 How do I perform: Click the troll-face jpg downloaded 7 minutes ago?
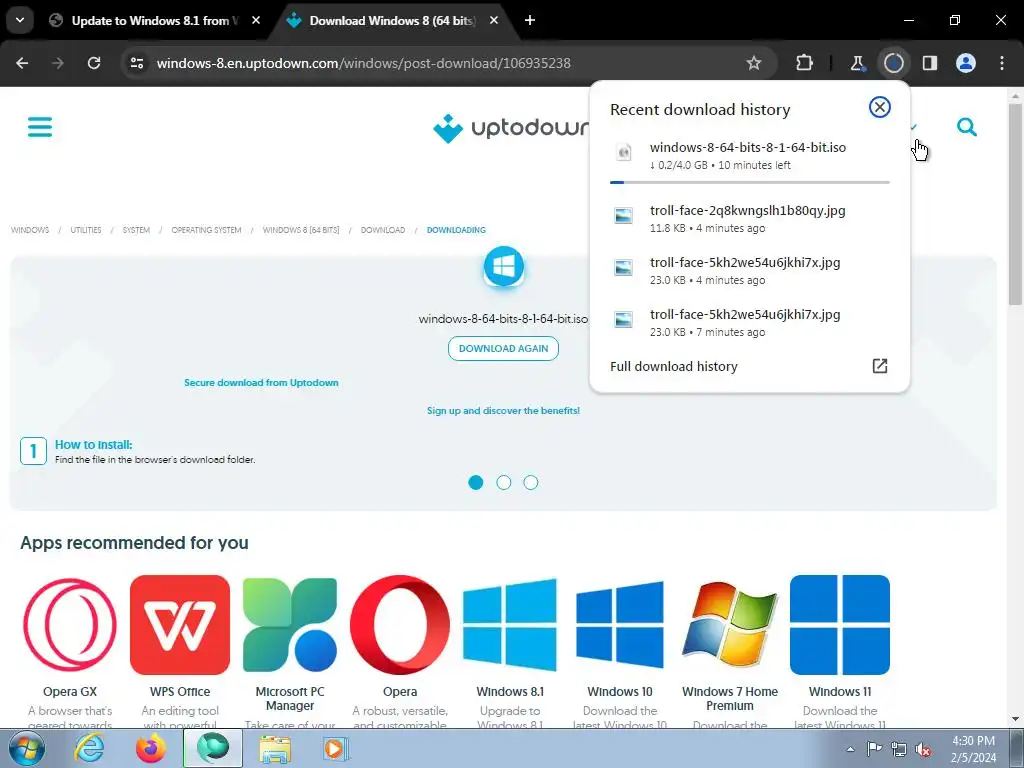coord(749,323)
